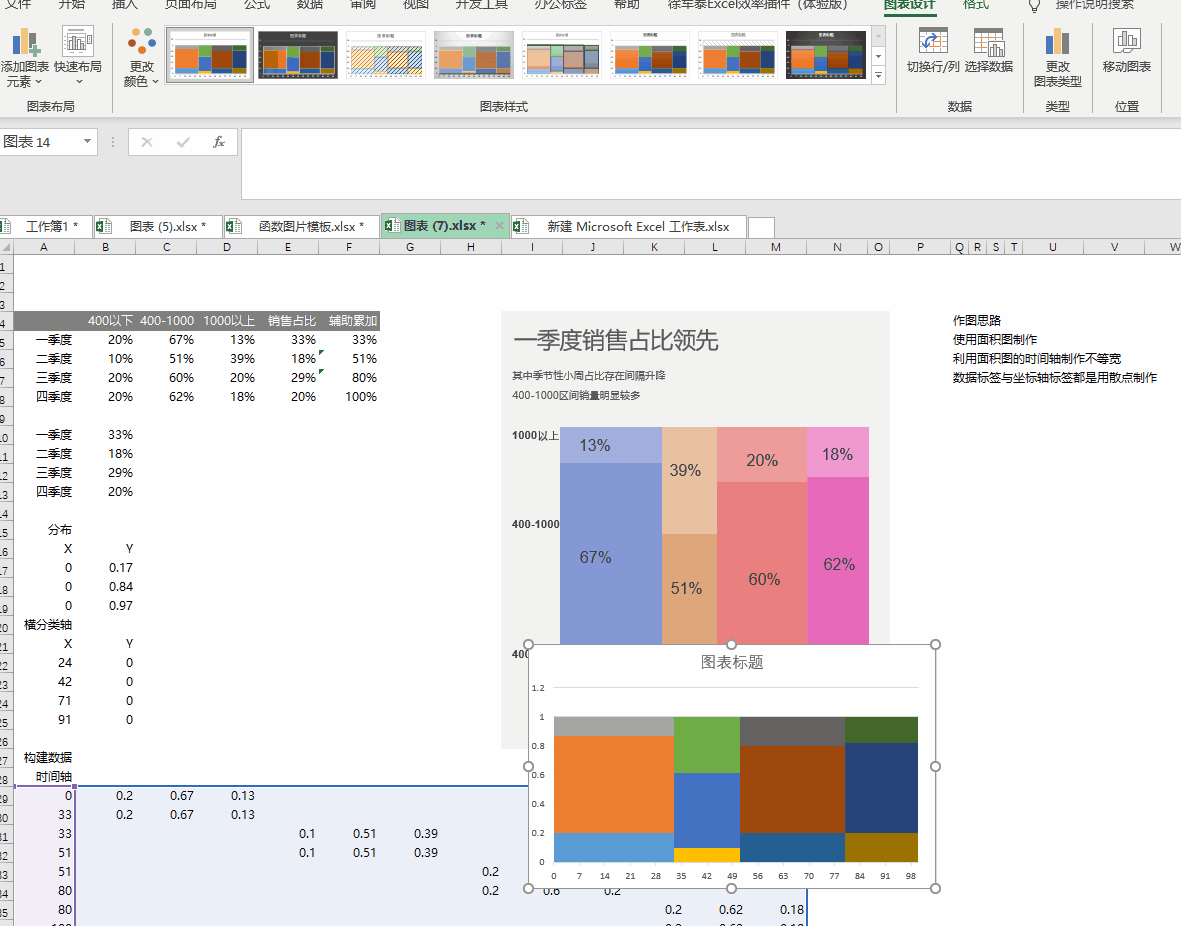Switch to 新建 Microsoft Excel 工作表.xlsx tab
This screenshot has height=926, width=1181.
tap(630, 226)
